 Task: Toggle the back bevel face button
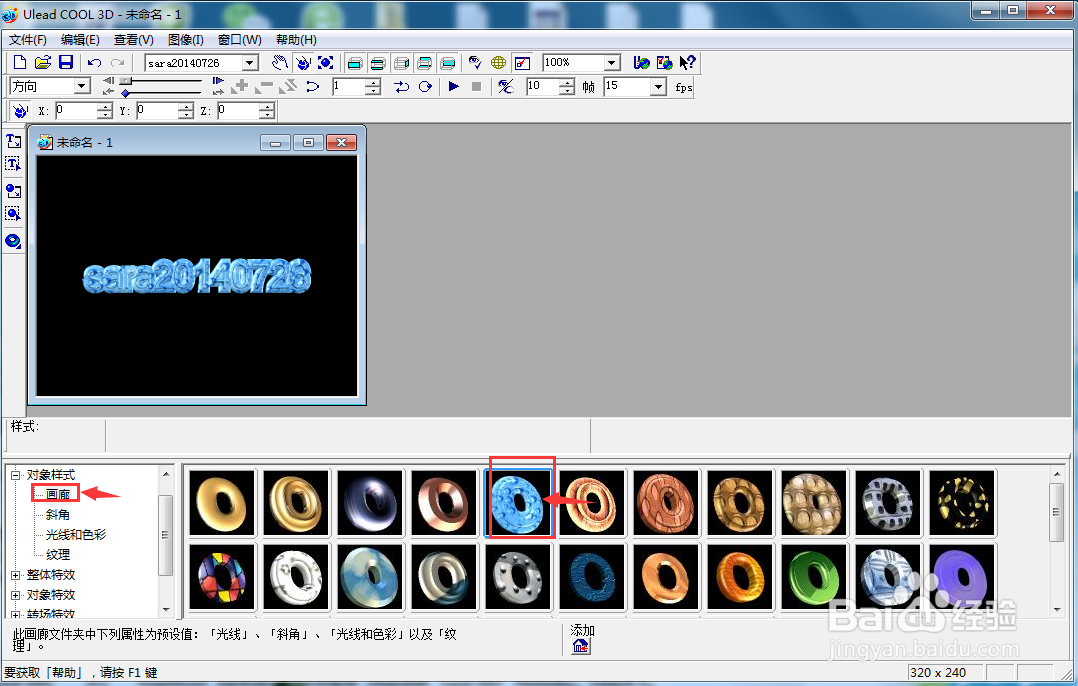(424, 63)
